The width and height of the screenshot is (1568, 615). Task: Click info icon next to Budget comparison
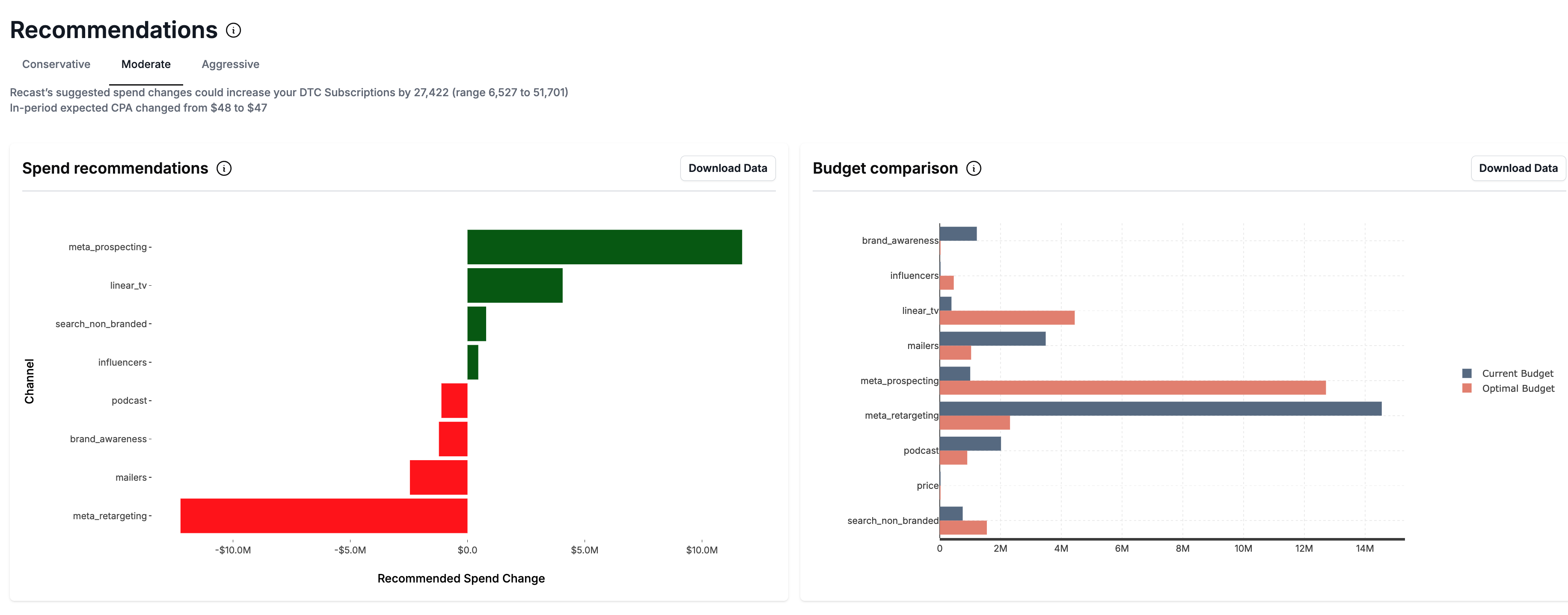(x=973, y=169)
